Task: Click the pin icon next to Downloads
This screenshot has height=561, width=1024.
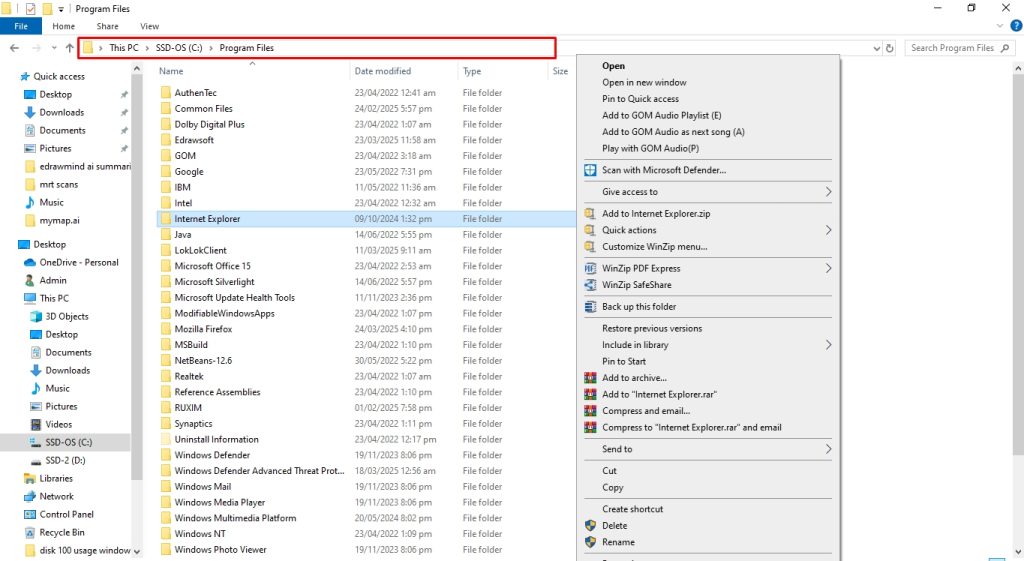Action: [x=124, y=112]
